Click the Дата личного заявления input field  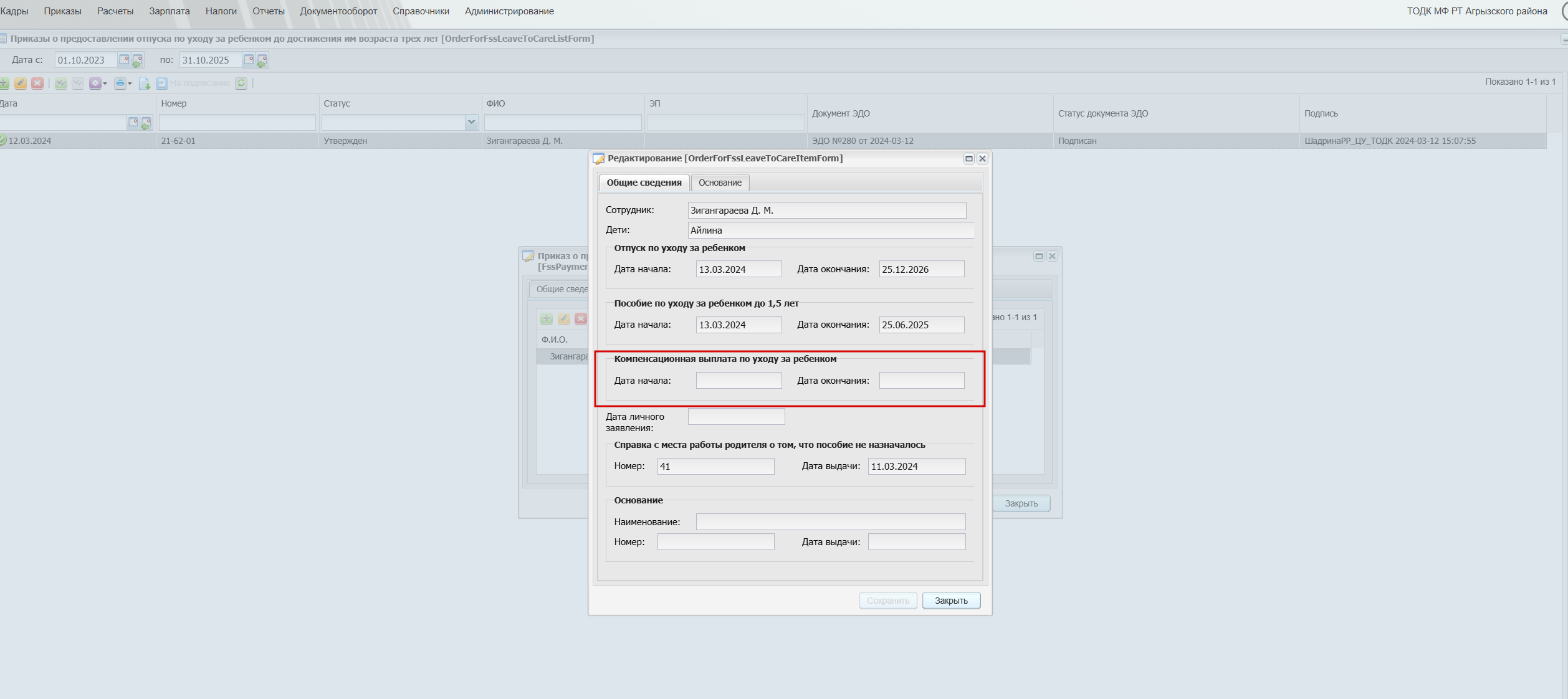click(x=736, y=417)
